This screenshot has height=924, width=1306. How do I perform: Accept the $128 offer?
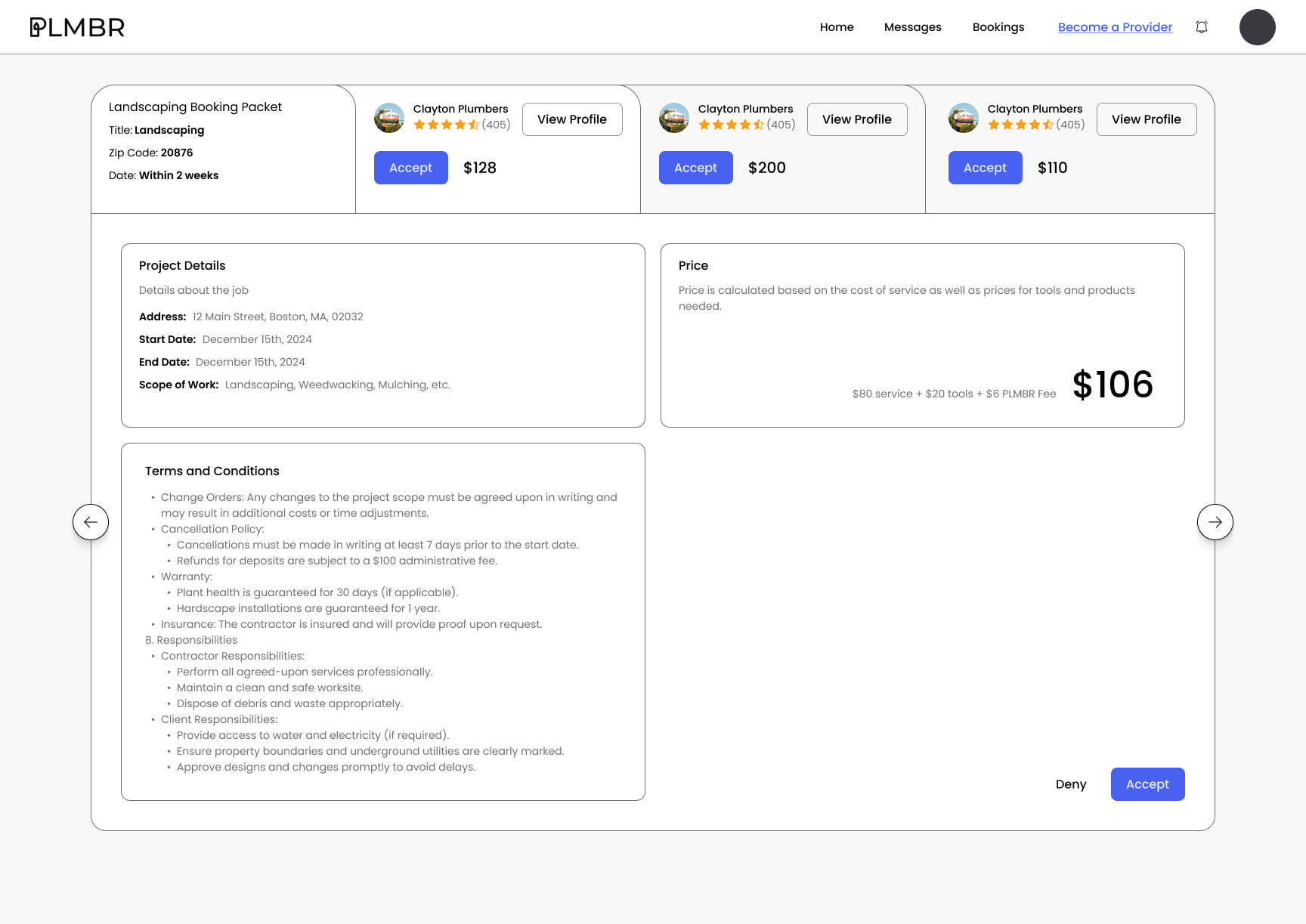tap(410, 168)
